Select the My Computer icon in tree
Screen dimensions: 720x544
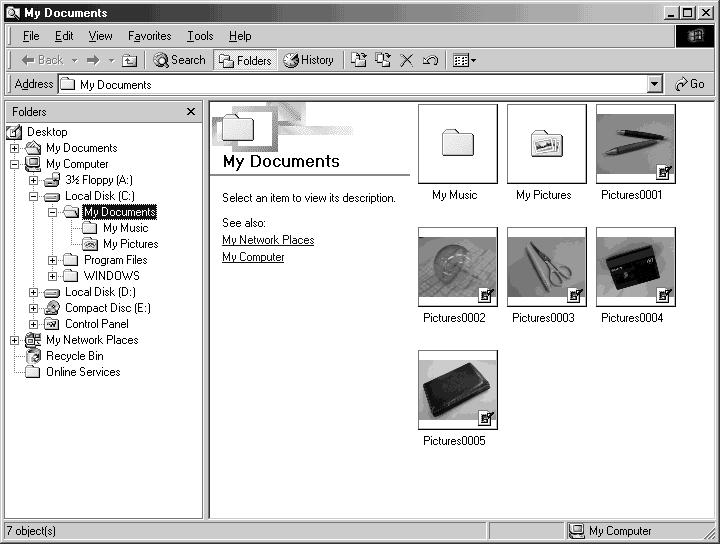33,164
